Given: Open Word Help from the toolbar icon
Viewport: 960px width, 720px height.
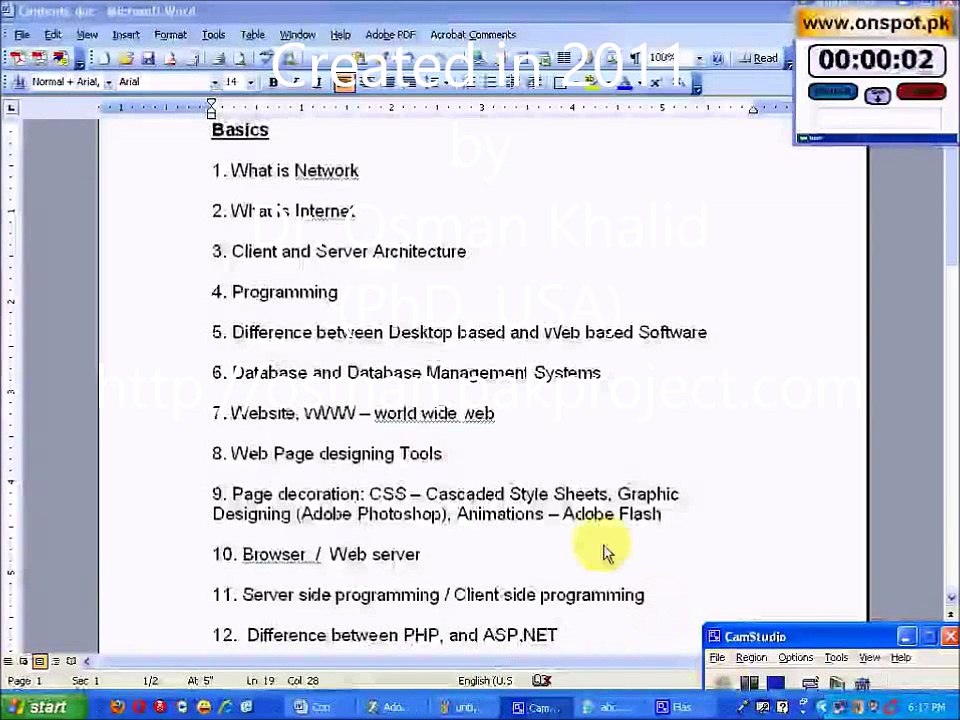Looking at the screenshot, I should (x=718, y=58).
